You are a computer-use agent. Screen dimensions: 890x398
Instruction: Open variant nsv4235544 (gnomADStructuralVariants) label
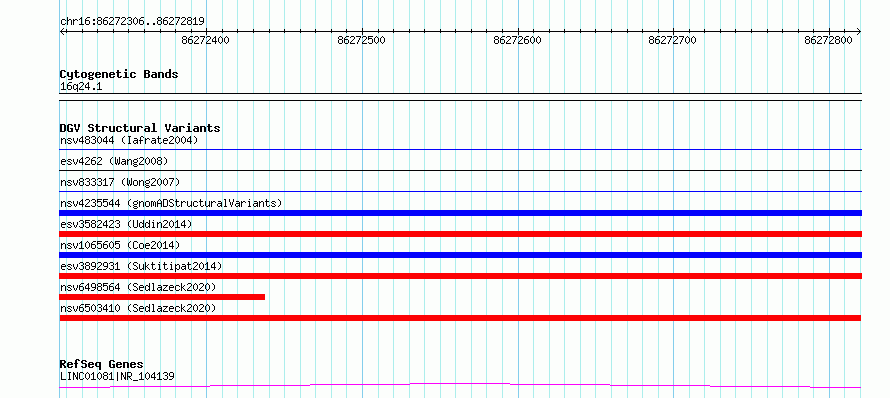pos(171,203)
